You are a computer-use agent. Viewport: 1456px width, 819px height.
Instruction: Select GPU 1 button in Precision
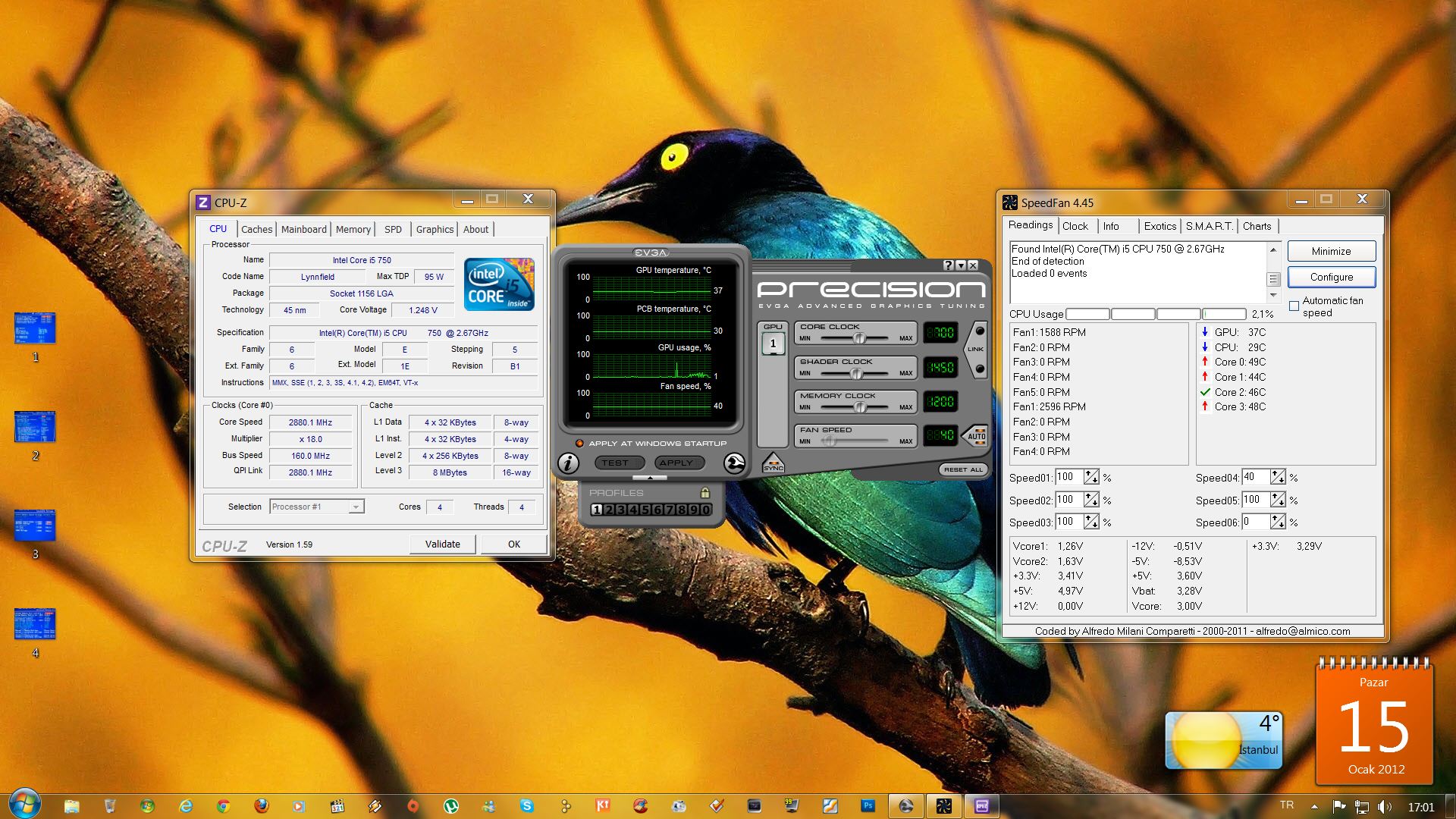(773, 344)
